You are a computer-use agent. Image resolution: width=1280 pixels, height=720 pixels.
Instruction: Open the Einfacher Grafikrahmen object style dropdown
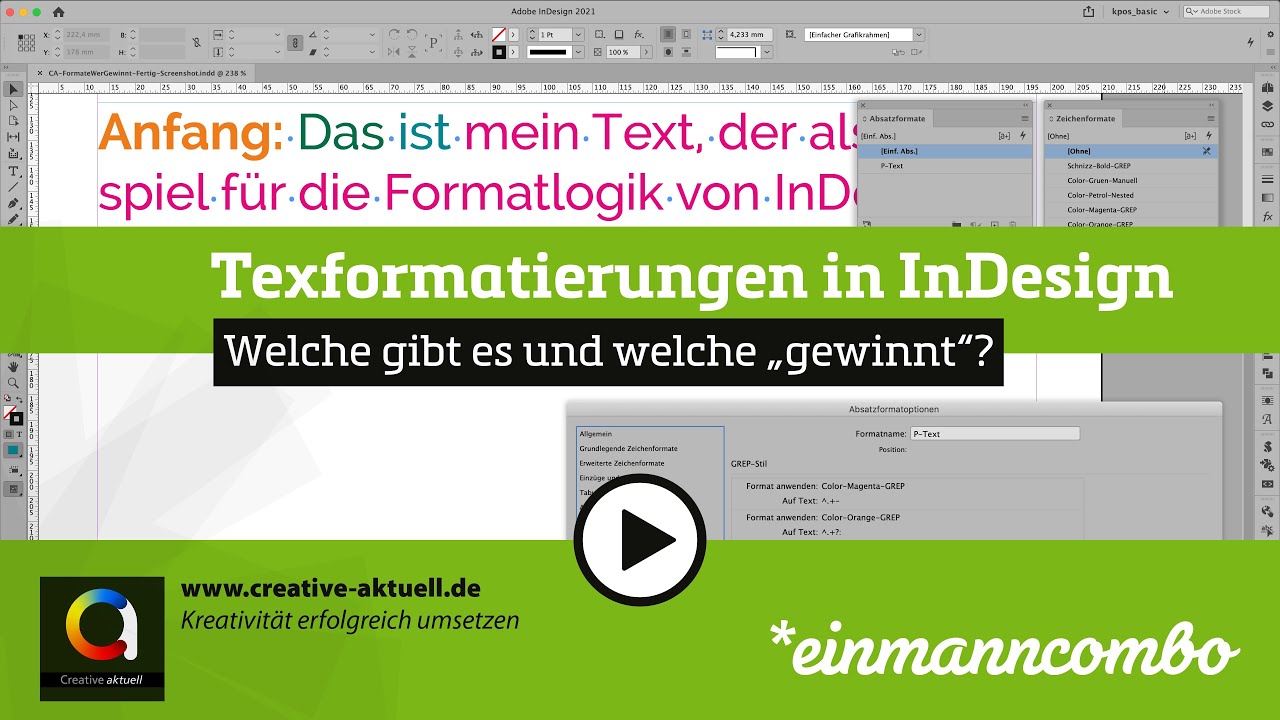coord(919,35)
